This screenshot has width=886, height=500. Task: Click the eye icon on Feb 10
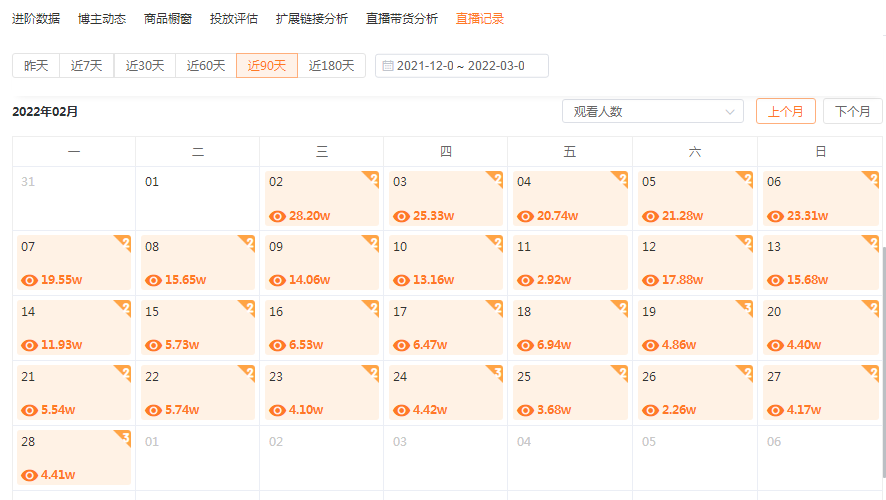[x=401, y=280]
